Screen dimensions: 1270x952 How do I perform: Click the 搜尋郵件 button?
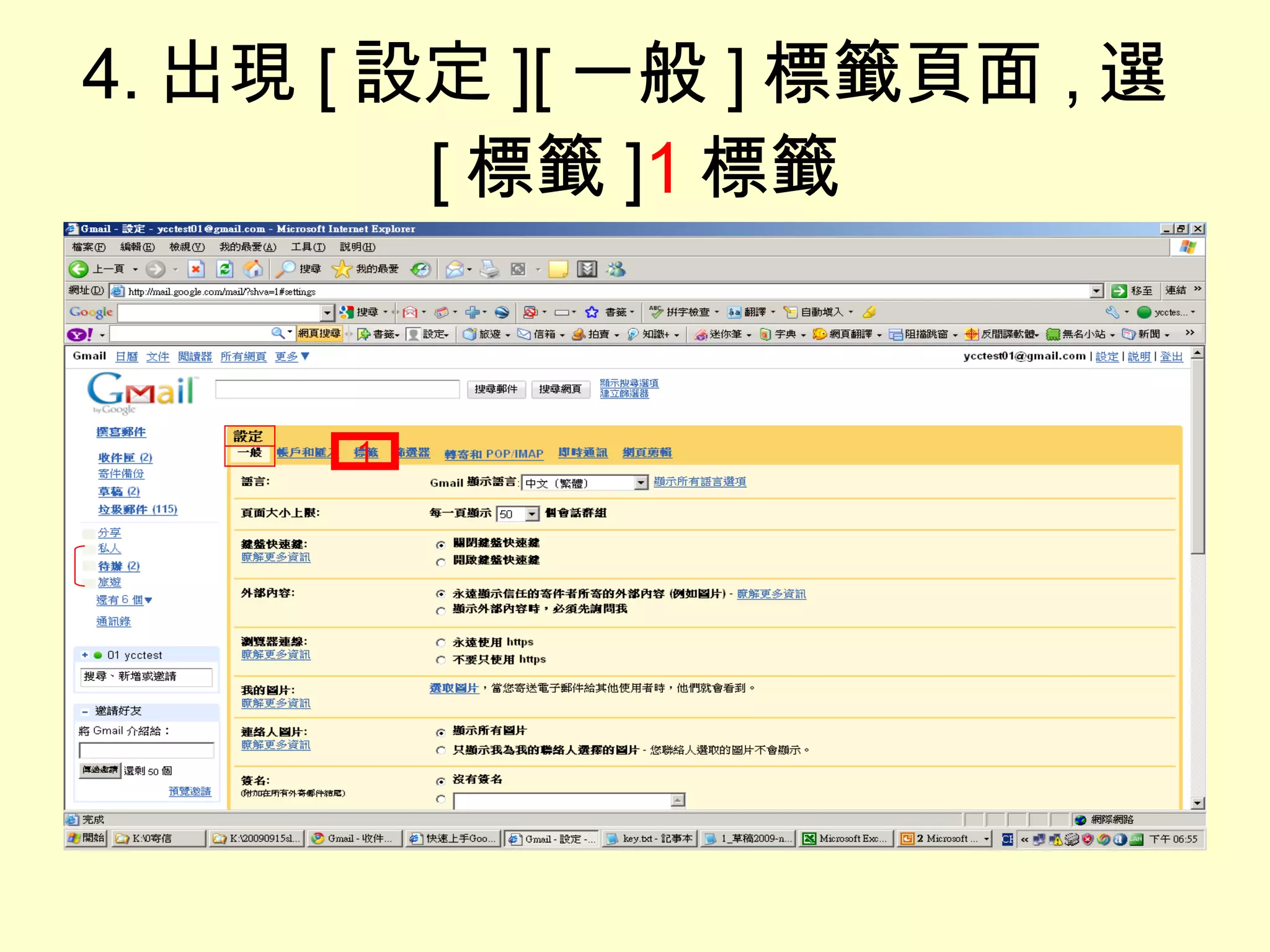(x=496, y=389)
